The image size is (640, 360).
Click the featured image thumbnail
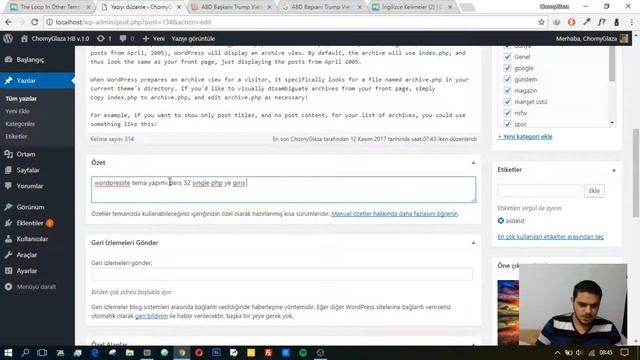point(508,312)
